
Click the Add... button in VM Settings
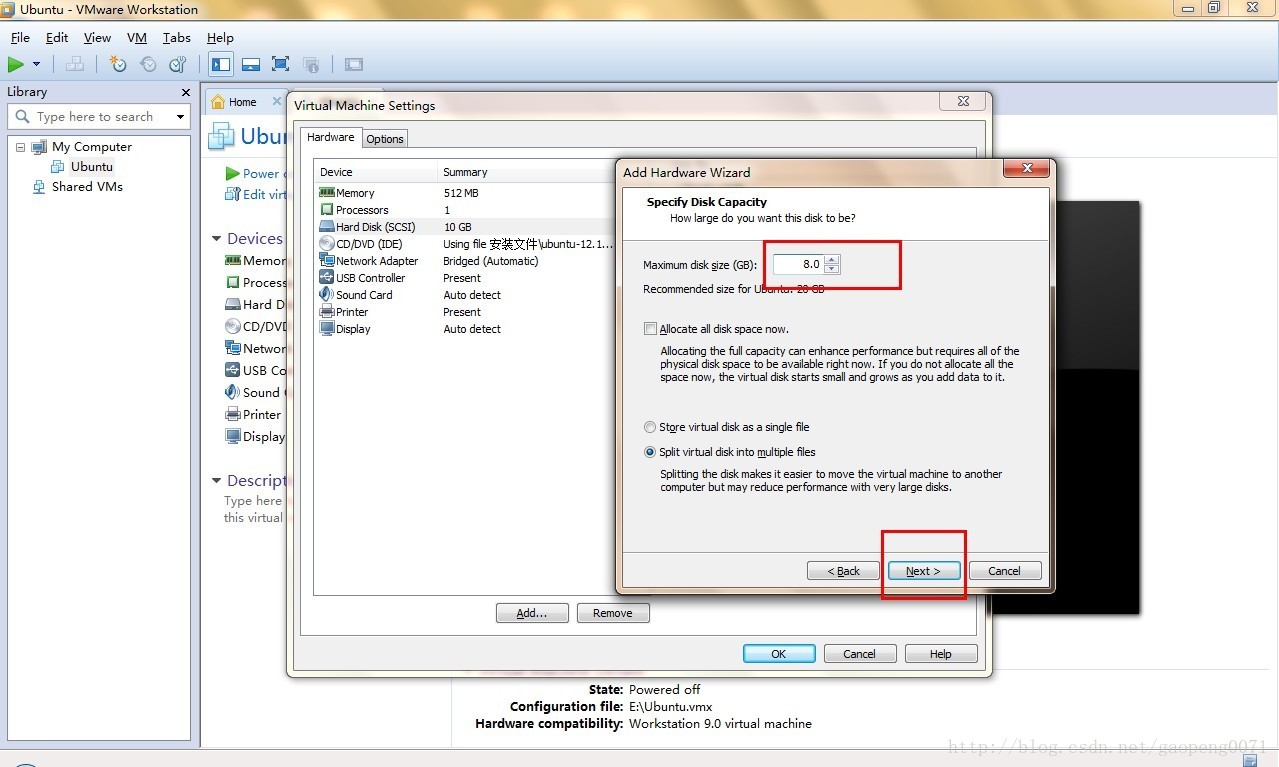coord(532,613)
